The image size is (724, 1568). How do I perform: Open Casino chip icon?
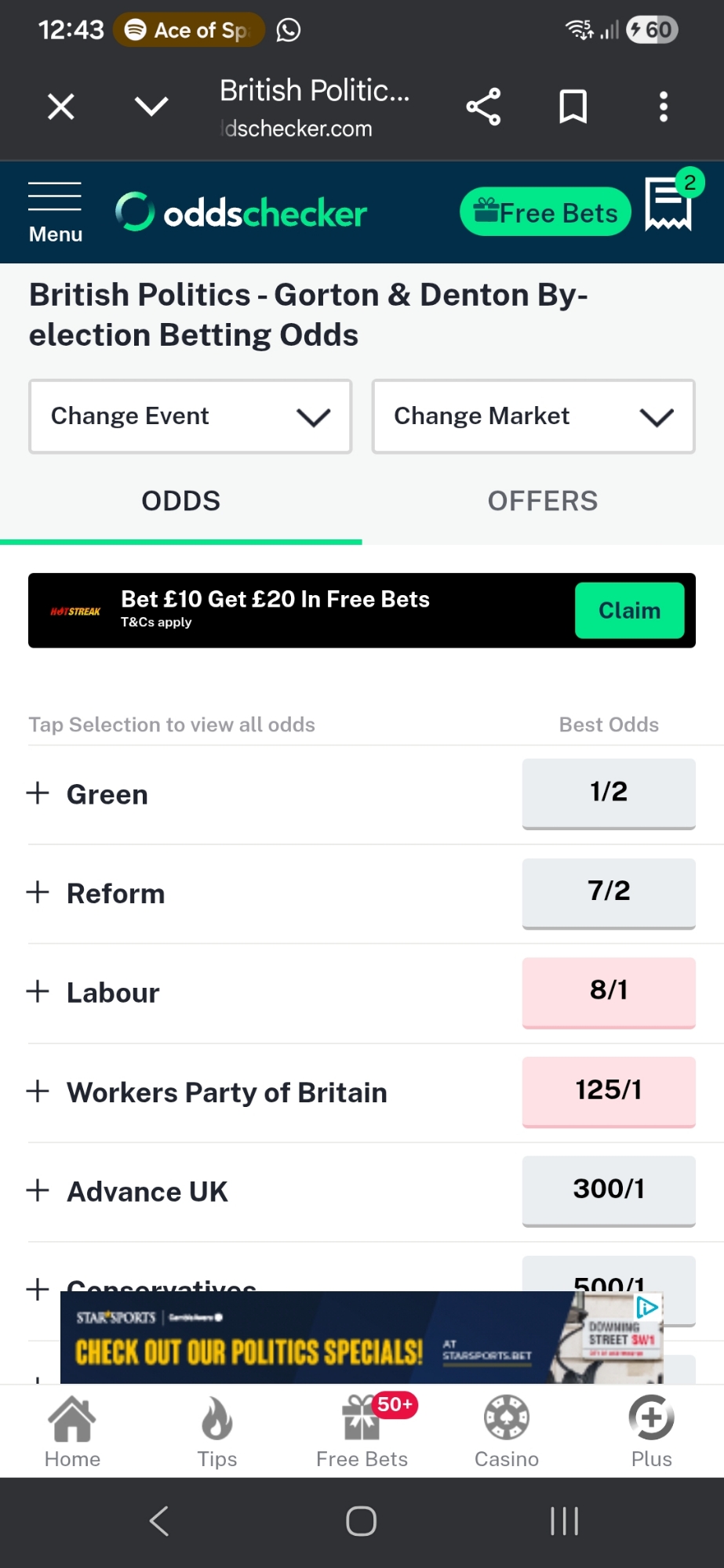[x=507, y=1432]
